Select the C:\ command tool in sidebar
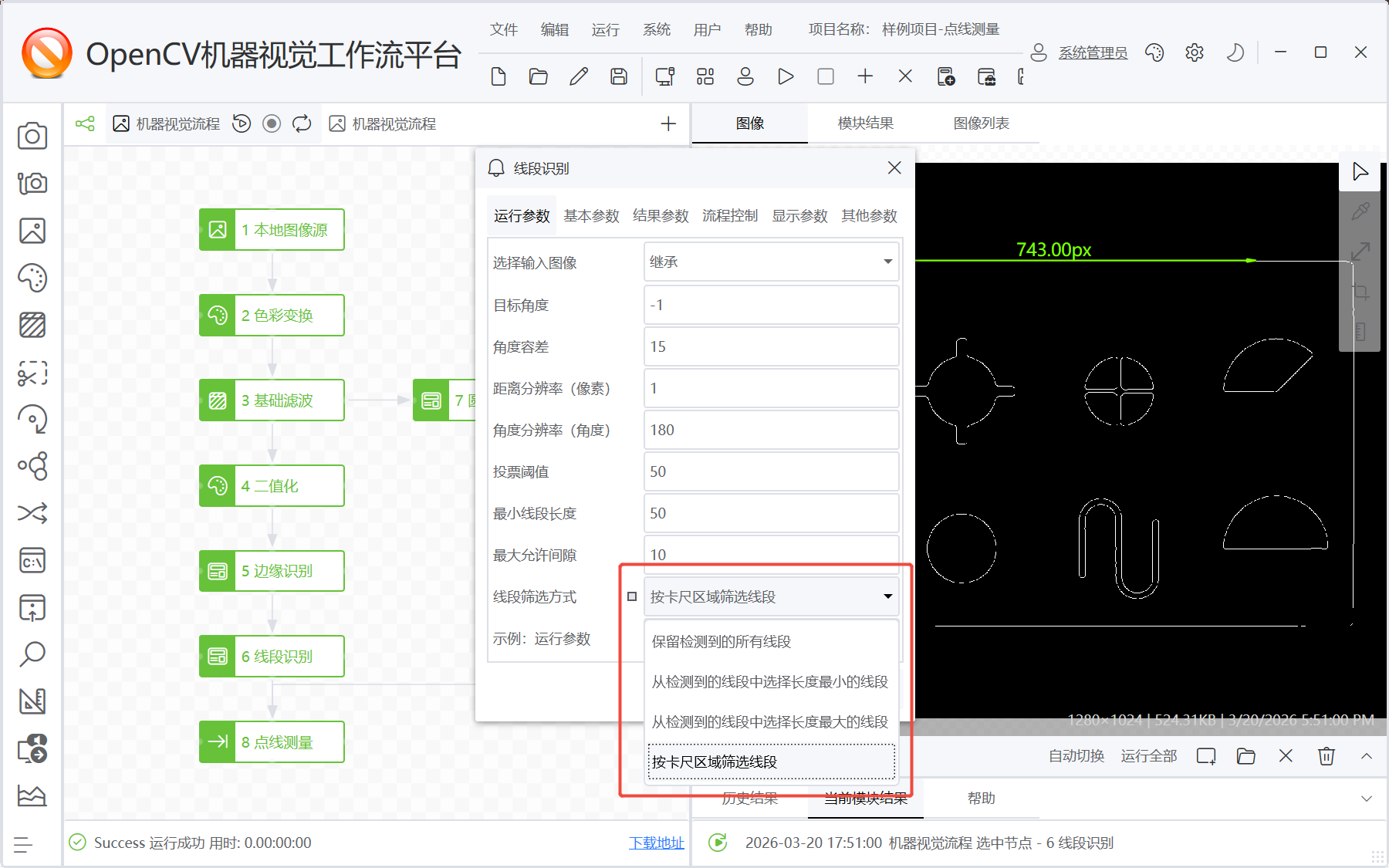This screenshot has width=1389, height=868. coord(32,561)
